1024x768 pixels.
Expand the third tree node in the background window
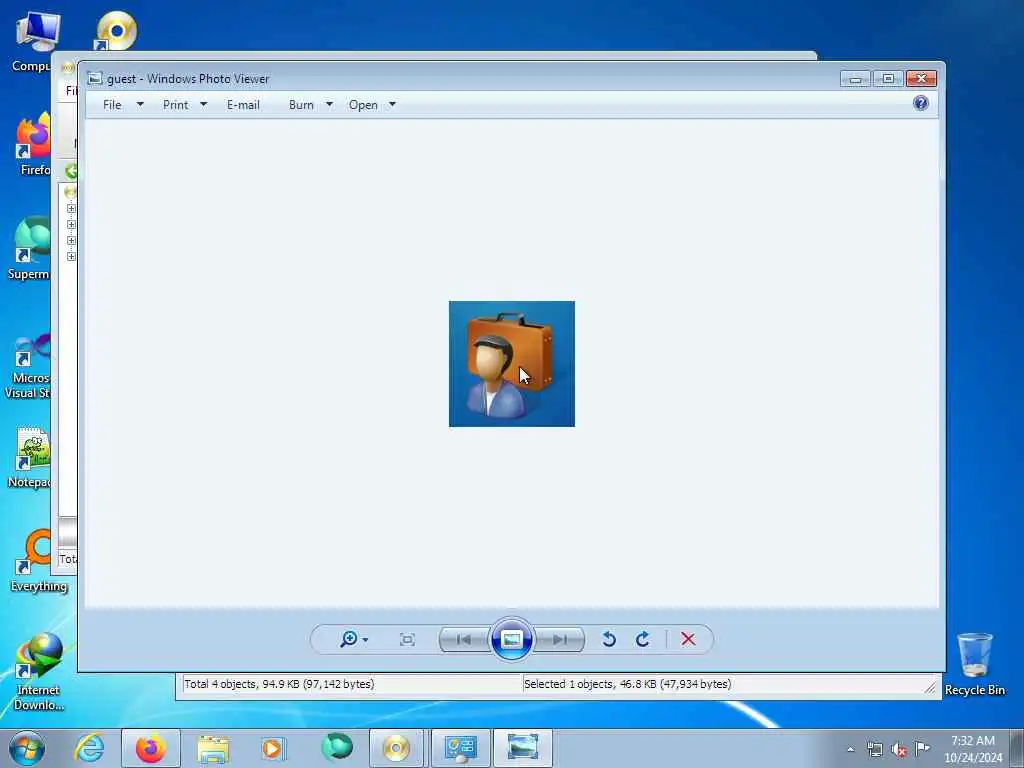(x=71, y=240)
